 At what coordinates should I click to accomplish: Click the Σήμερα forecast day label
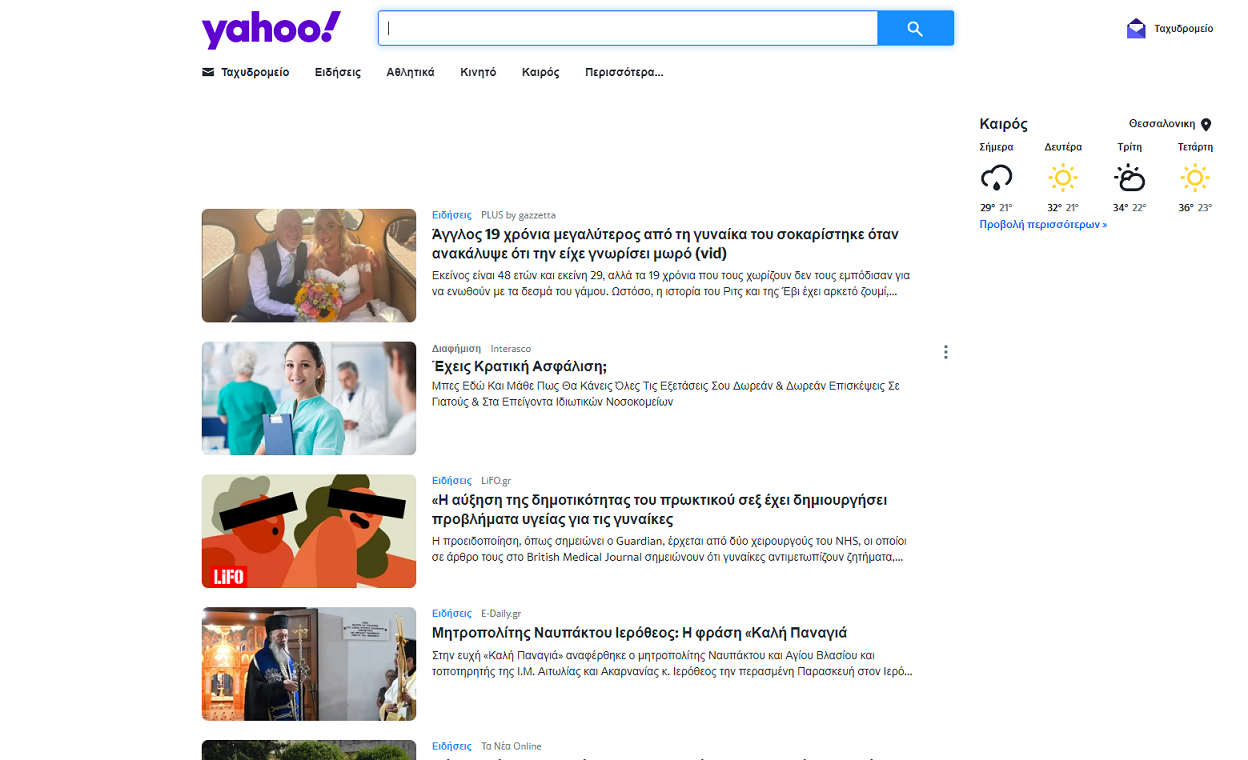pos(996,147)
